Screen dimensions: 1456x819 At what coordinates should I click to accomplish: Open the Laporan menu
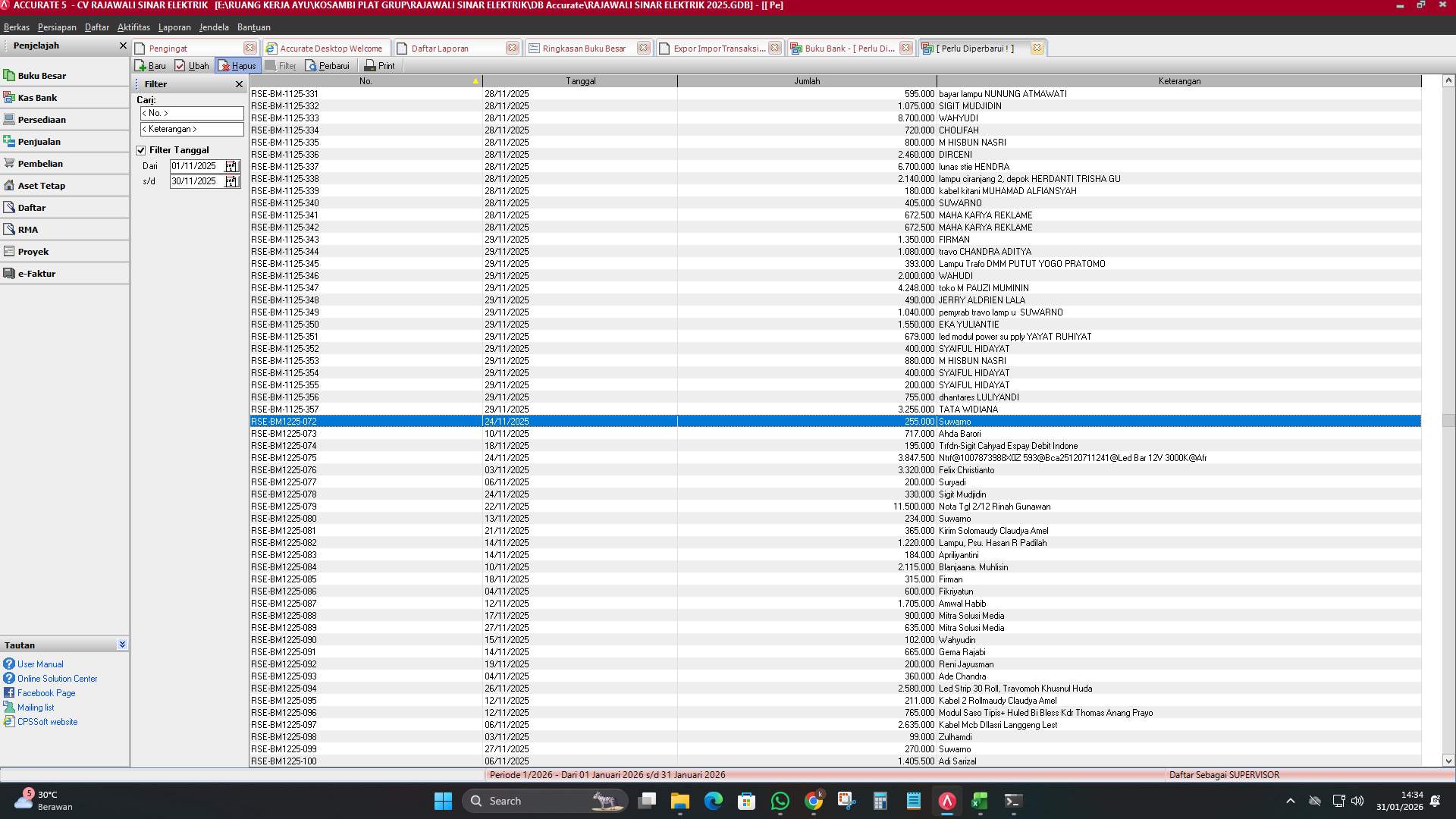click(x=174, y=27)
